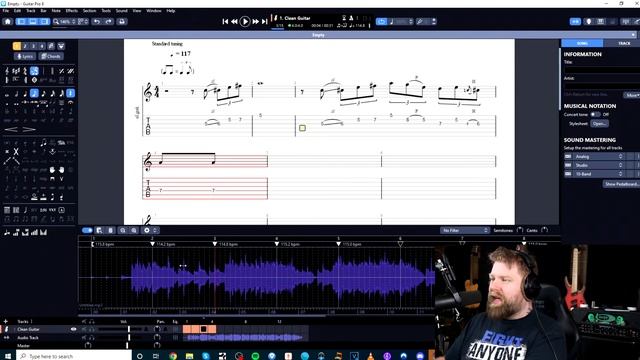Click the key signature icon in the palette
The image size is (640, 360).
[x=16, y=71]
